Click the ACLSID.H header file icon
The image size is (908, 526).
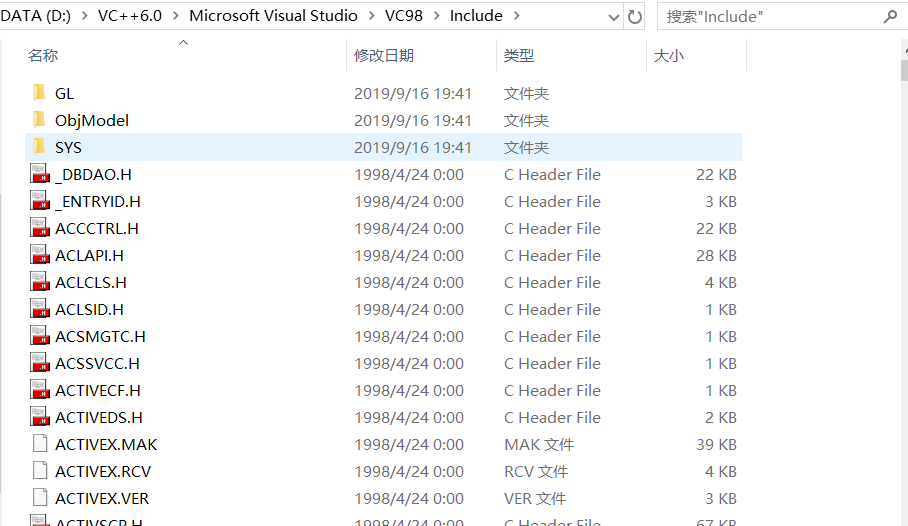pyautogui.click(x=39, y=309)
